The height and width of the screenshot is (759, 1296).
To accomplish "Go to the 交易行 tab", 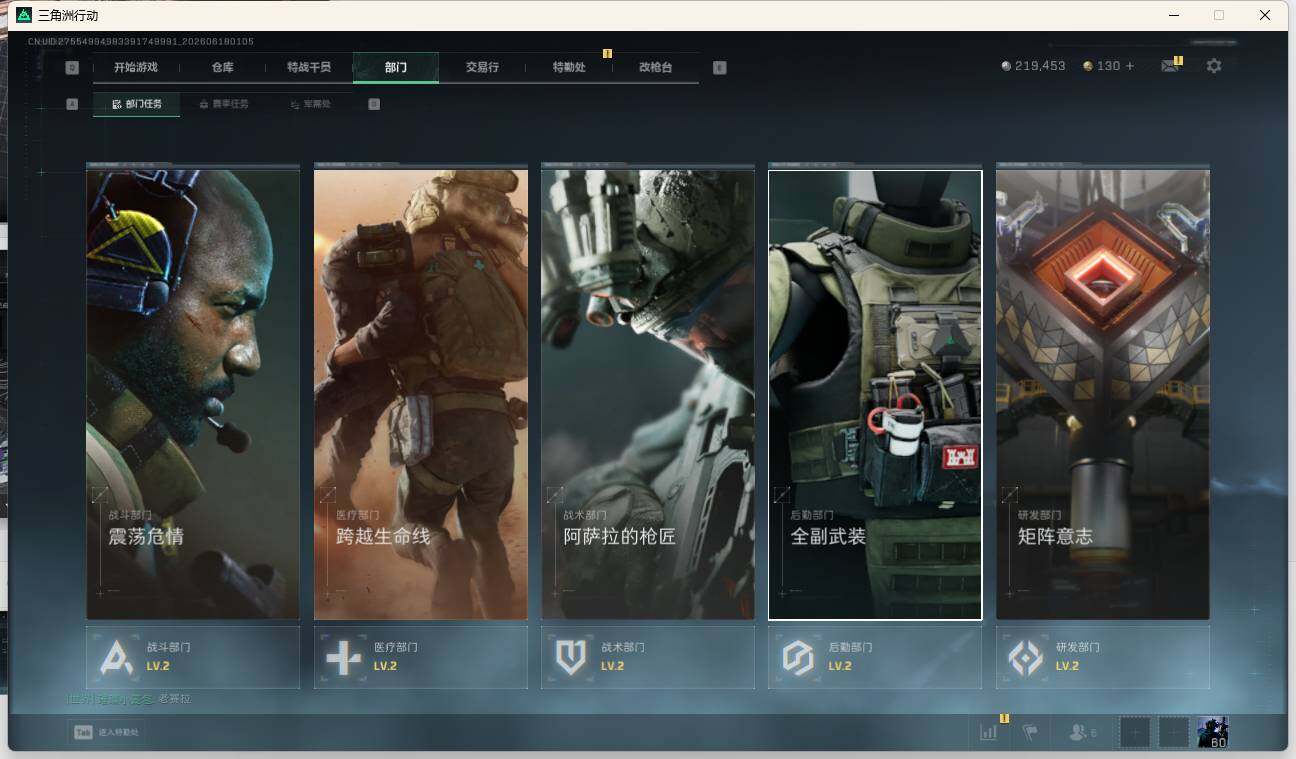I will click(x=482, y=67).
